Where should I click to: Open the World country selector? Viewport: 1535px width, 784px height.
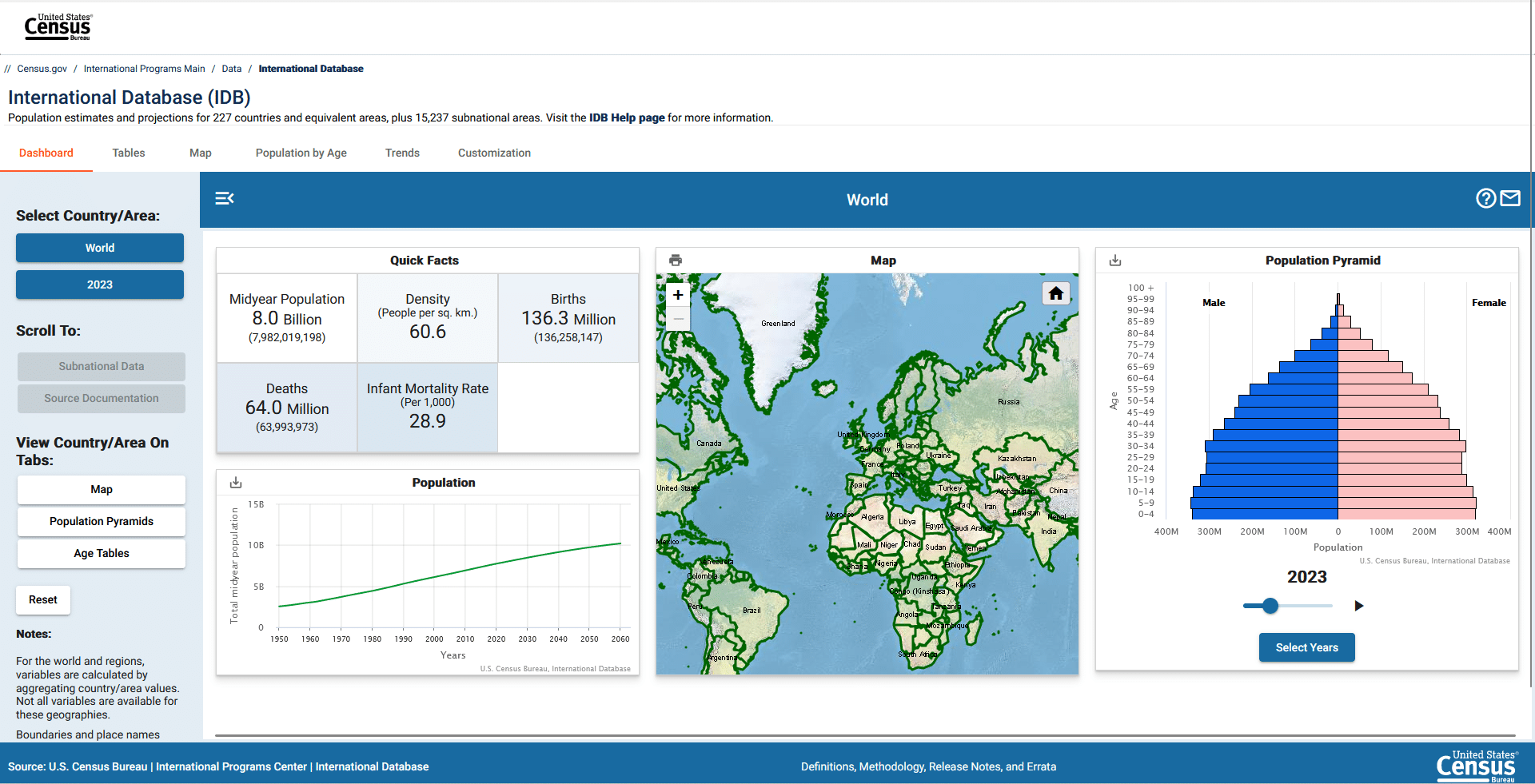(100, 248)
